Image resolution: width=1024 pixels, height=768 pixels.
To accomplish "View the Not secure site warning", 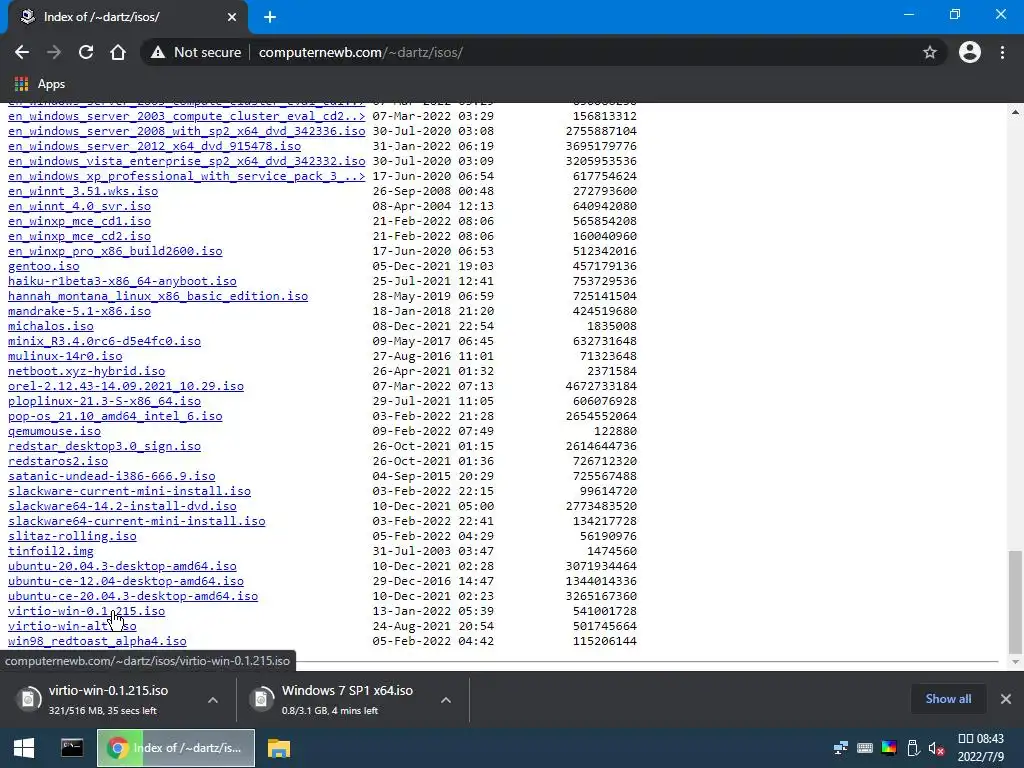I will tap(196, 52).
